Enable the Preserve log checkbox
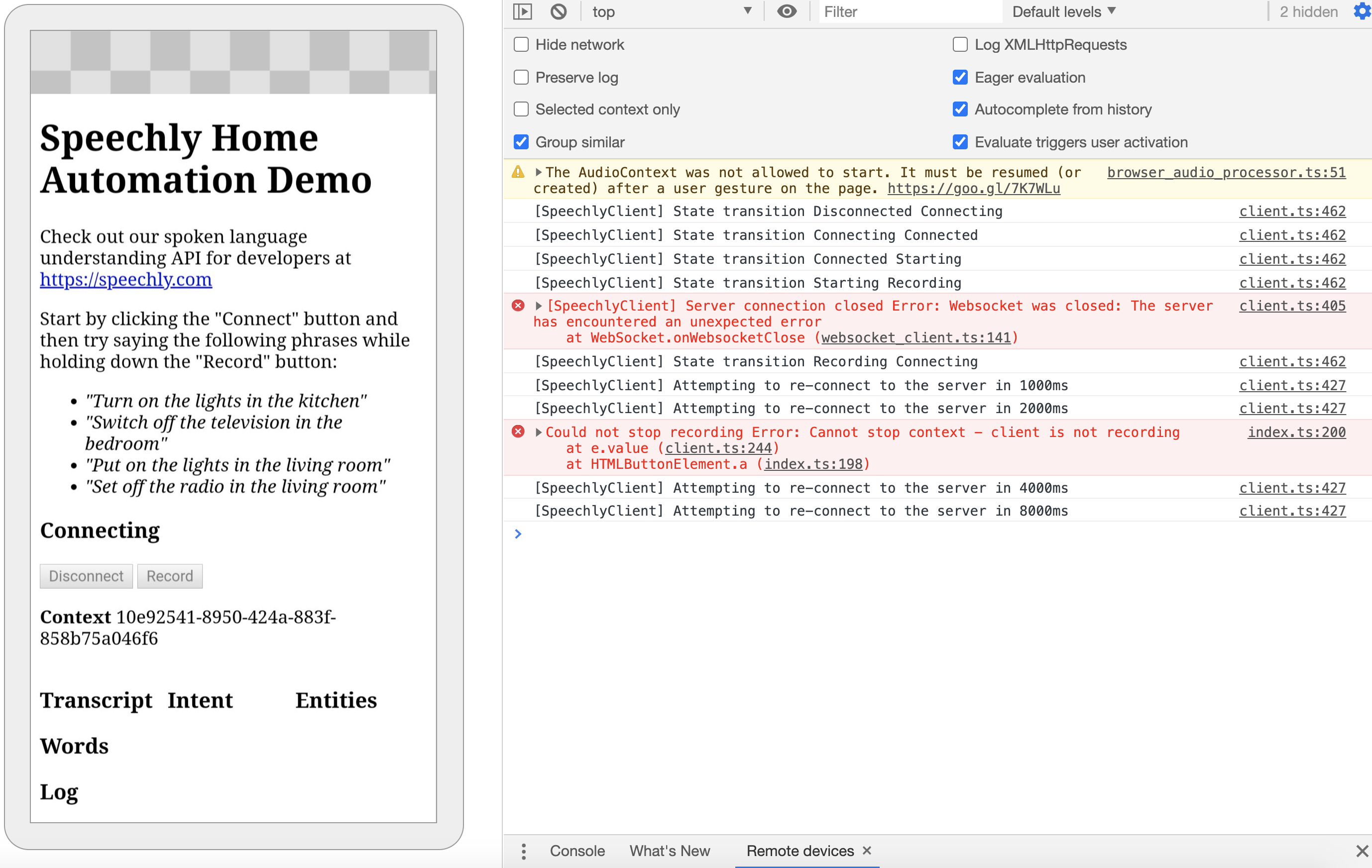This screenshot has height=868, width=1372. [521, 77]
